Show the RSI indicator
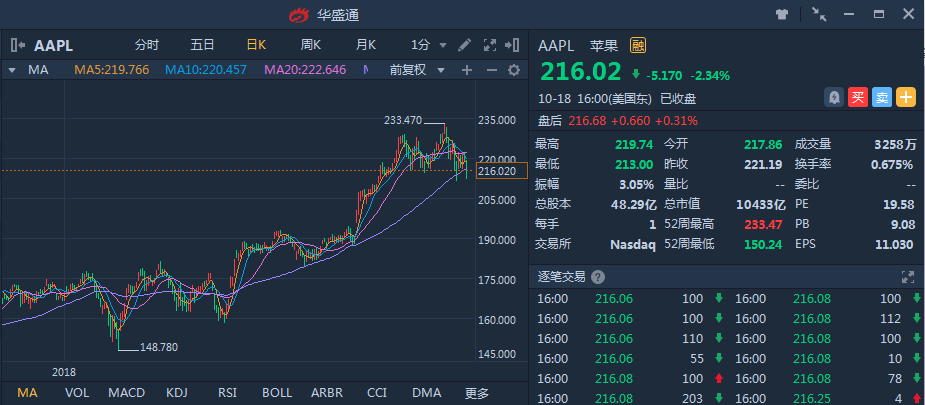Viewport: 925px width, 405px height. tap(227, 393)
